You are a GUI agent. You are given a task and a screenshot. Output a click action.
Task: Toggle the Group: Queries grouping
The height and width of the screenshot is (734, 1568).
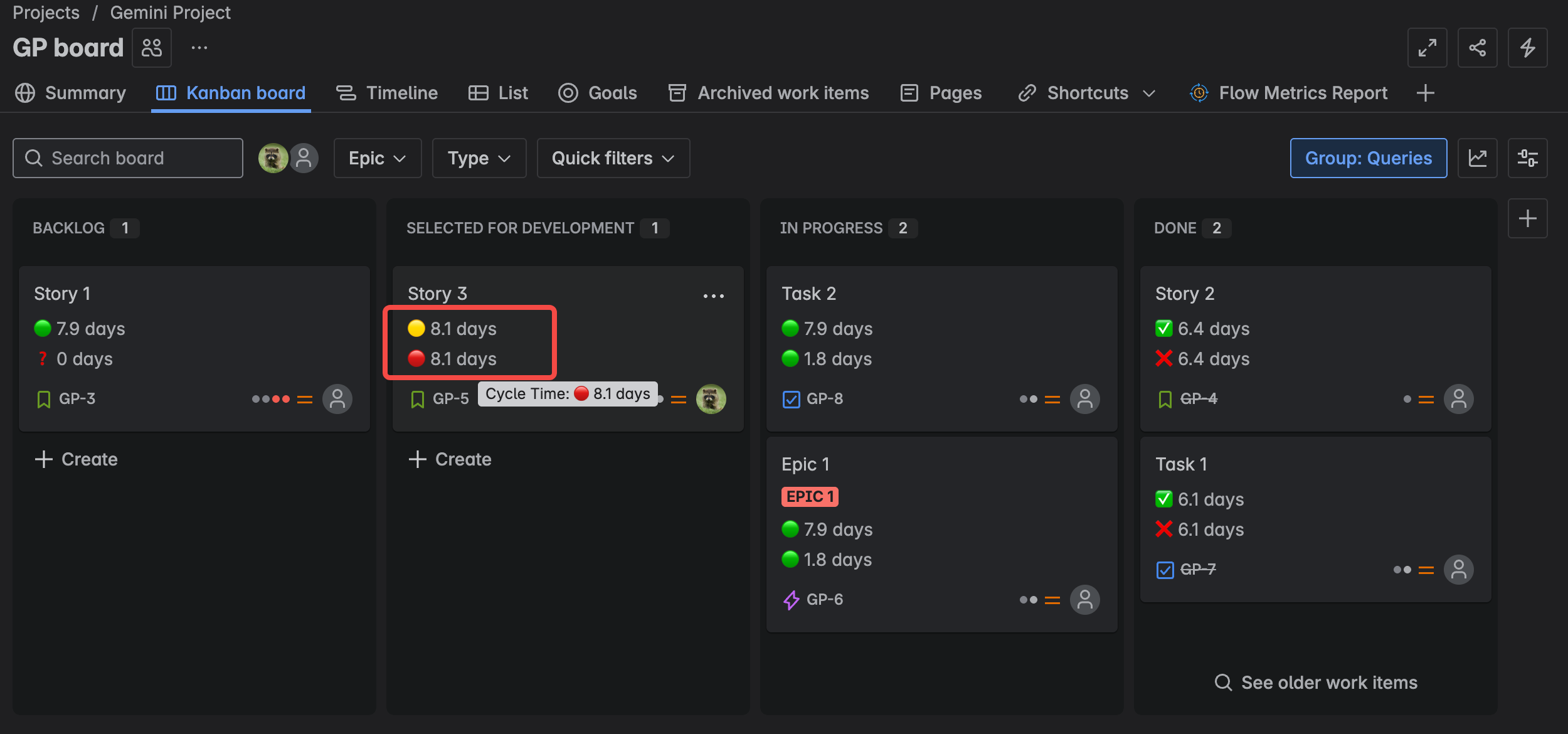(1369, 158)
